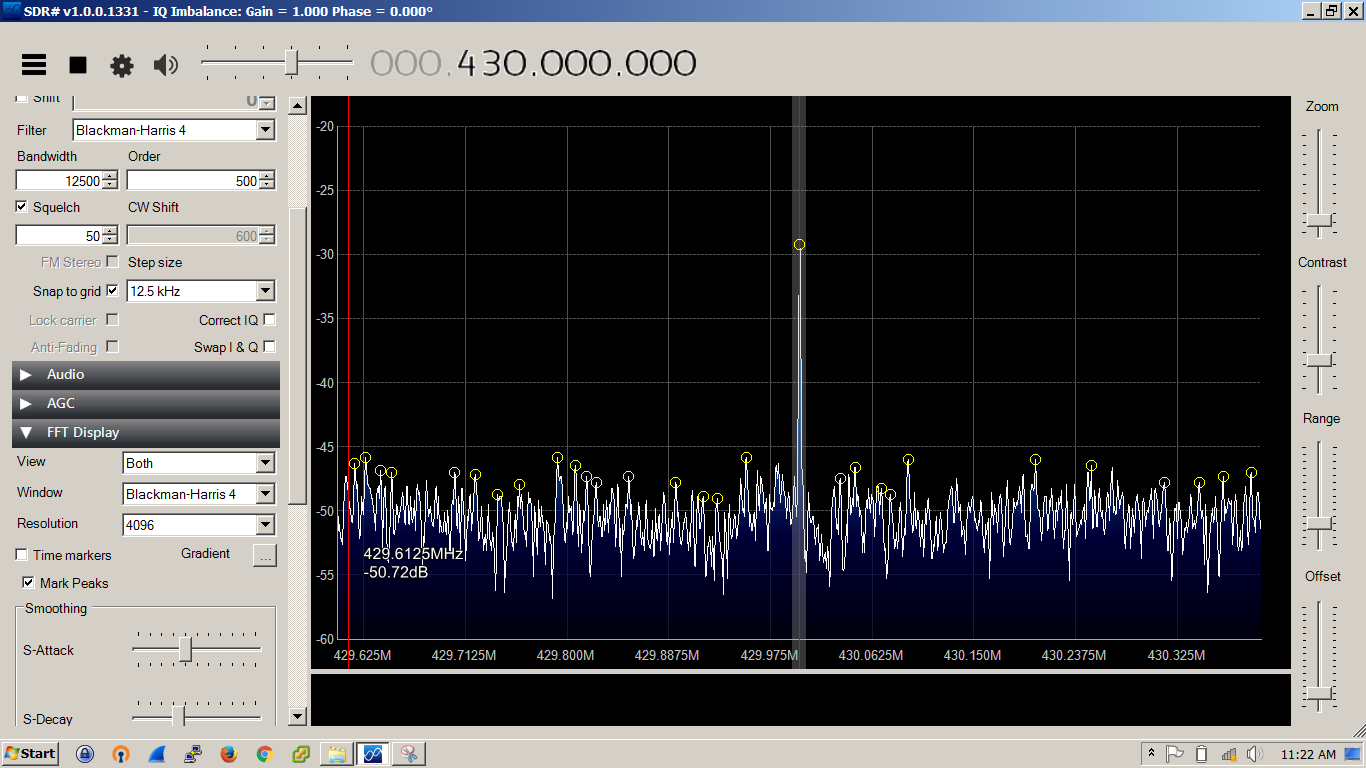Open Windows Explorer folder in taskbar
Screen dimensions: 1366x768
336,754
